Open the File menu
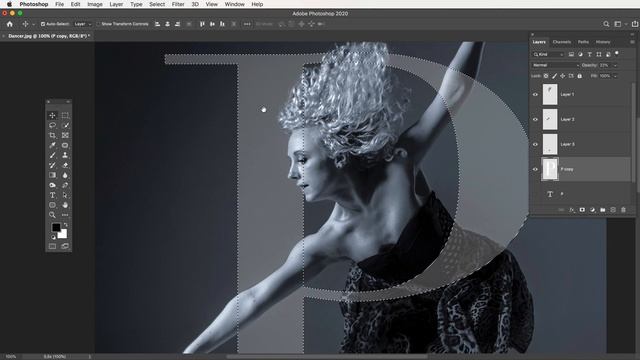 60,4
